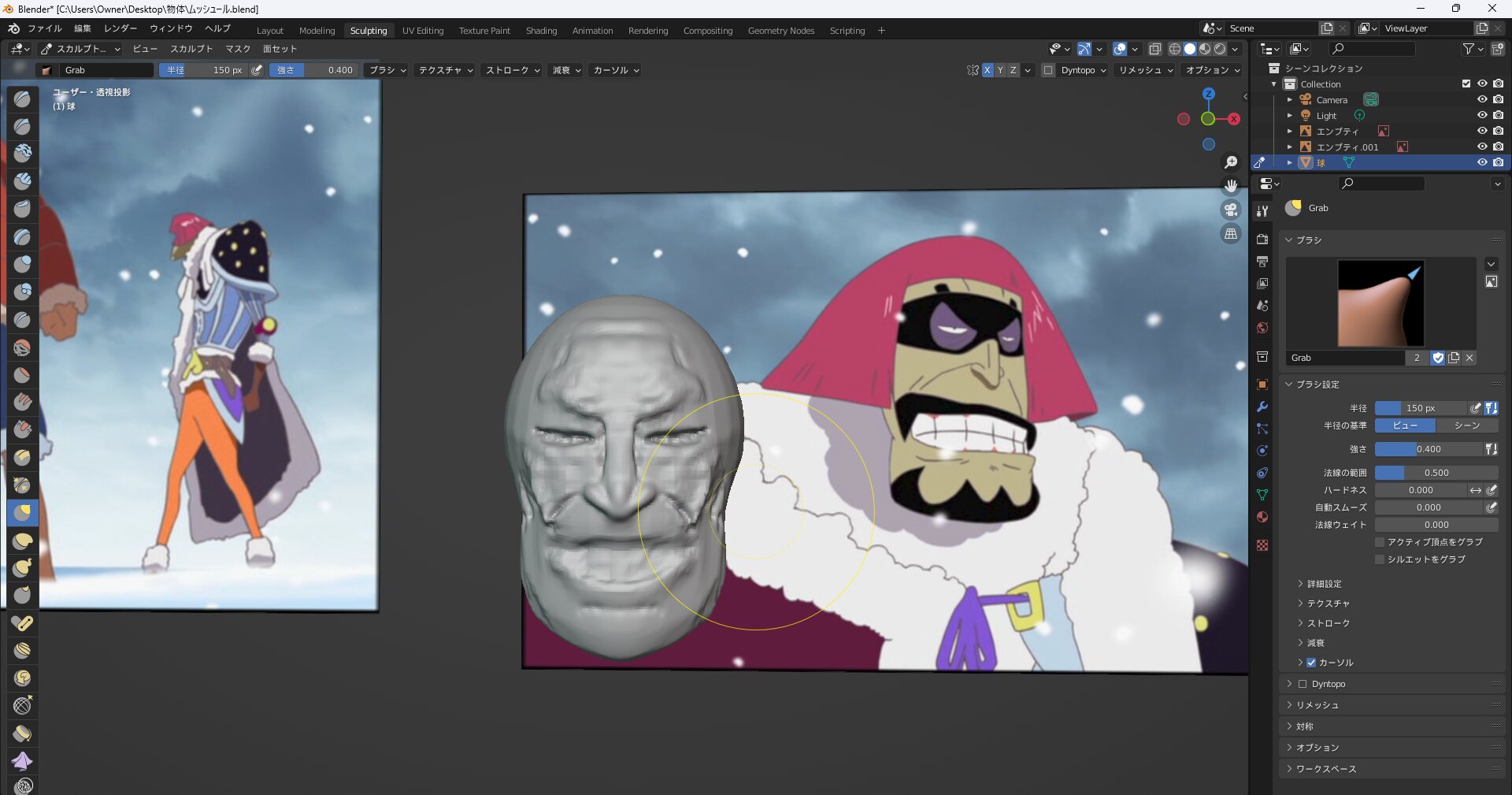Adjust the 強さ strength slider in properties
1512x795 pixels.
1428,449
